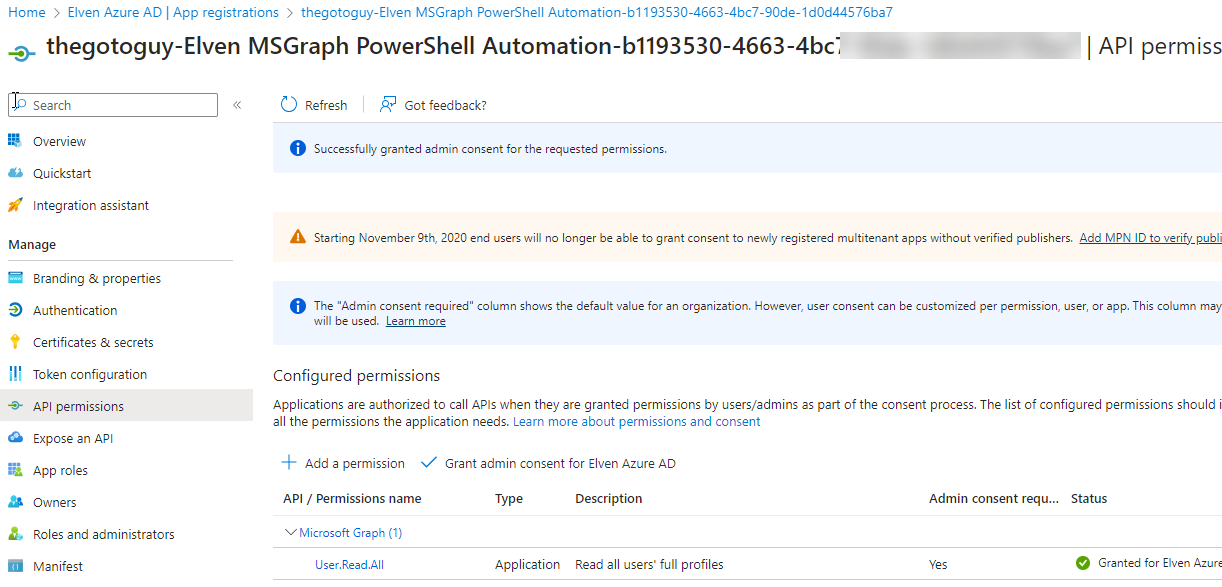Open Elven Azure AD | App registrations breadcrumb
1222x587 pixels.
pyautogui.click(x=173, y=12)
